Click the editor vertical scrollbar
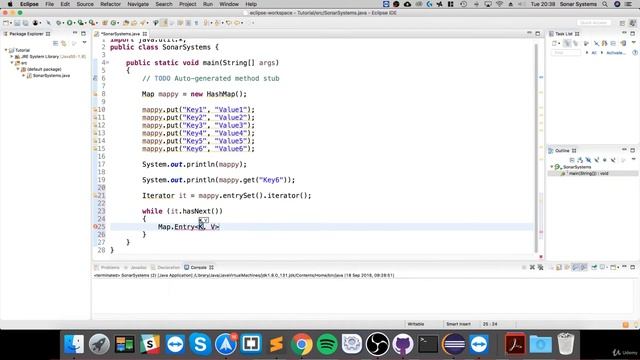The height and width of the screenshot is (360, 640). click(536, 148)
